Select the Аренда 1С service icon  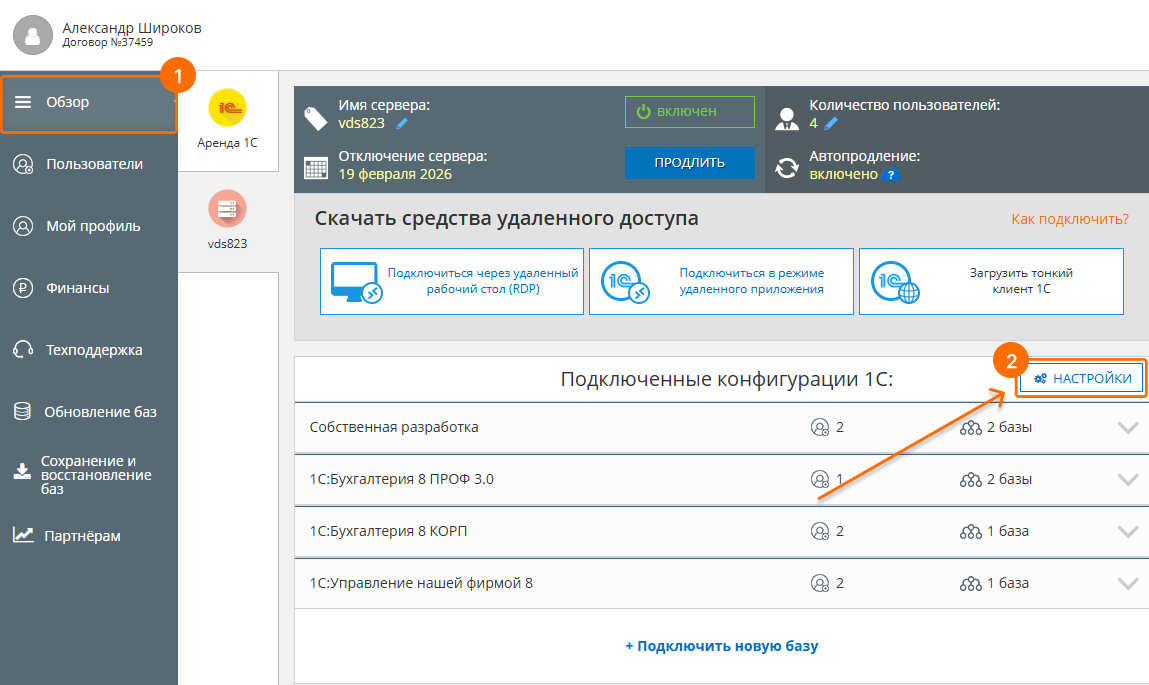(x=227, y=108)
